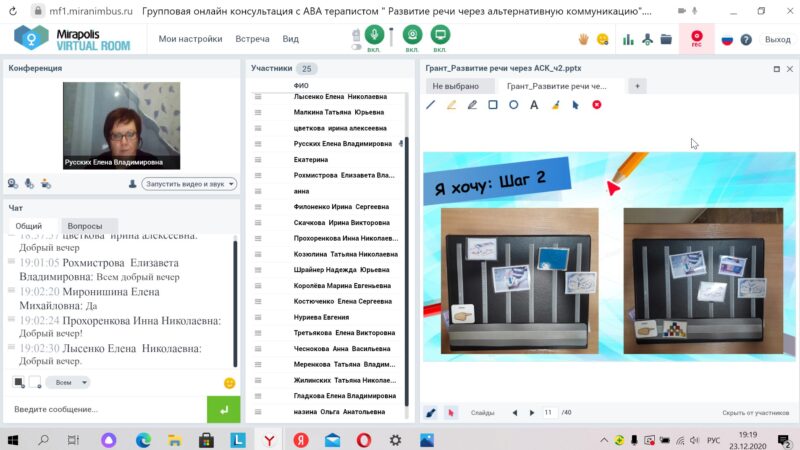Go to previous slide arrow

(x=514, y=412)
